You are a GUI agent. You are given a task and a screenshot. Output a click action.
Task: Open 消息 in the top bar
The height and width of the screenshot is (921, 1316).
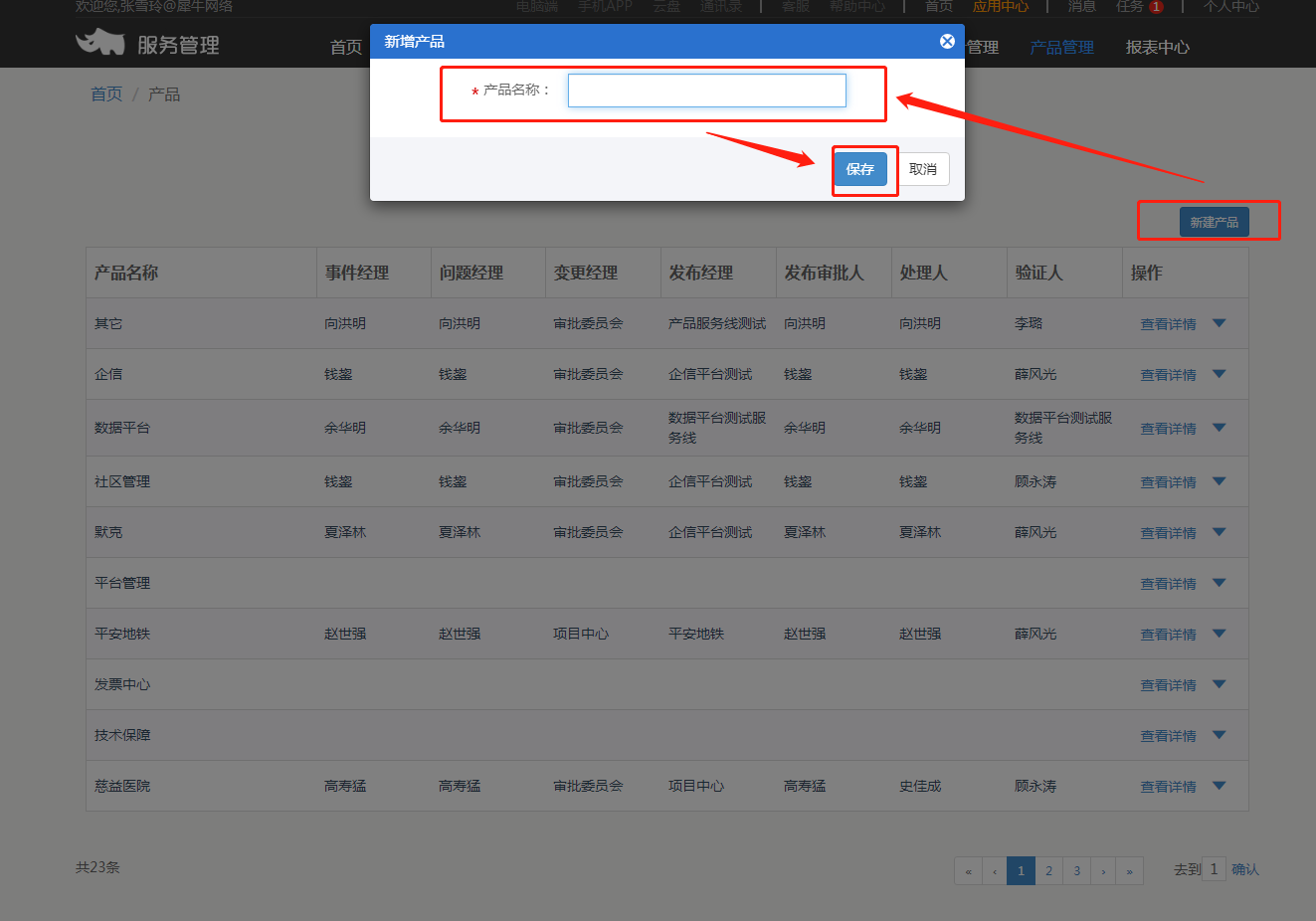pyautogui.click(x=1081, y=6)
